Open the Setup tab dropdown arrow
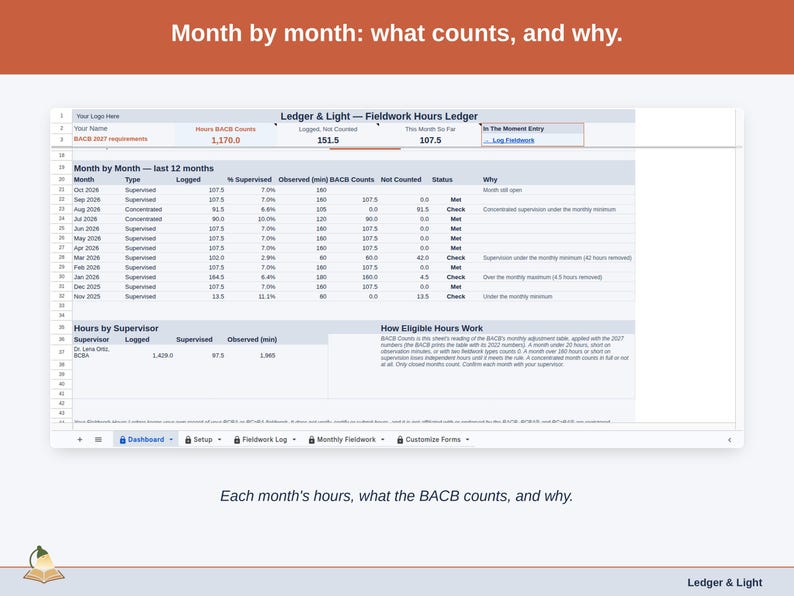 click(220, 440)
